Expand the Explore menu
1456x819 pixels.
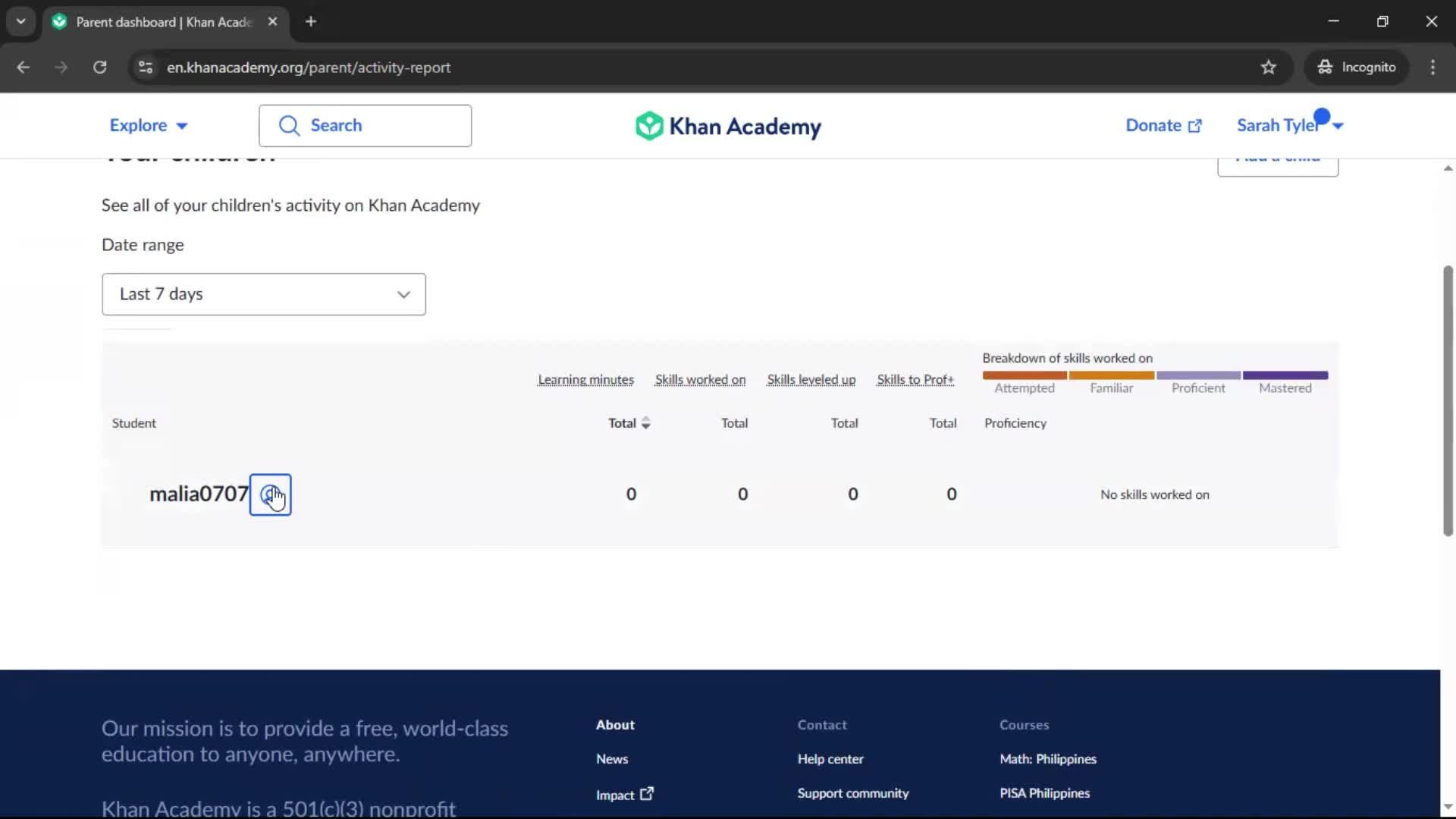(x=149, y=126)
